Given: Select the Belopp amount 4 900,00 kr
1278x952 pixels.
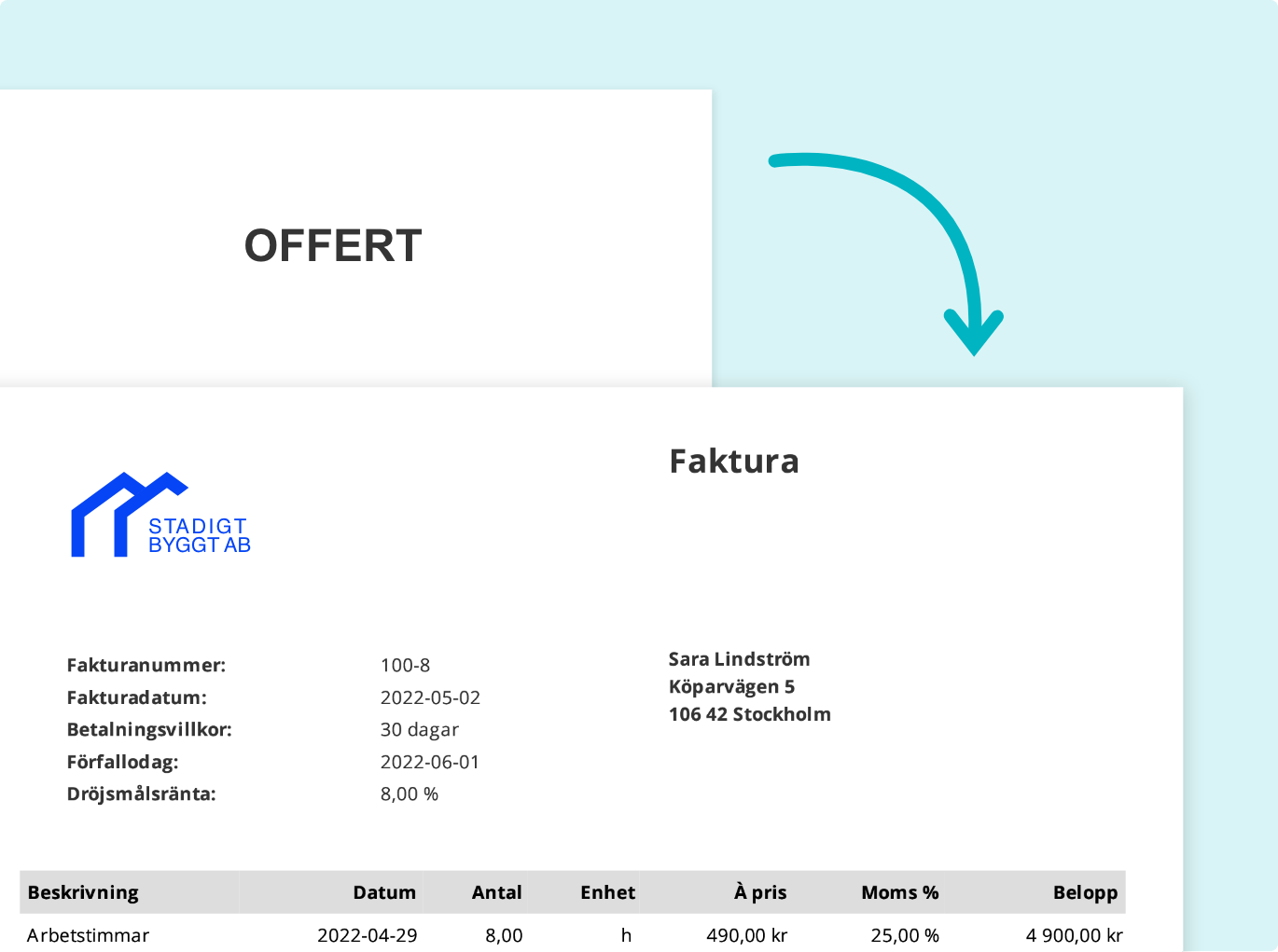Looking at the screenshot, I should [x=1074, y=935].
